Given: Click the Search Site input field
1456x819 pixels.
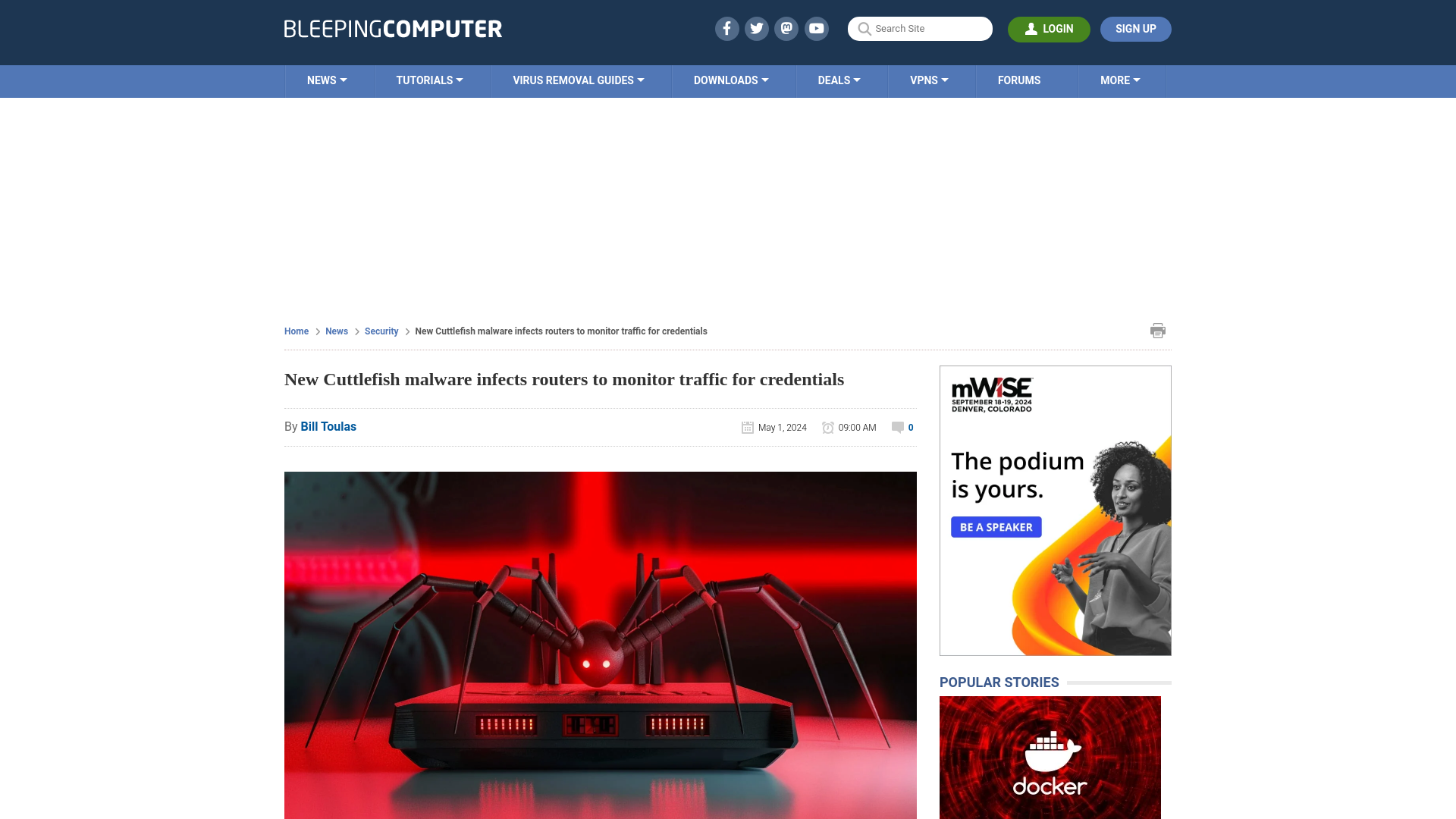Looking at the screenshot, I should pyautogui.click(x=920, y=28).
